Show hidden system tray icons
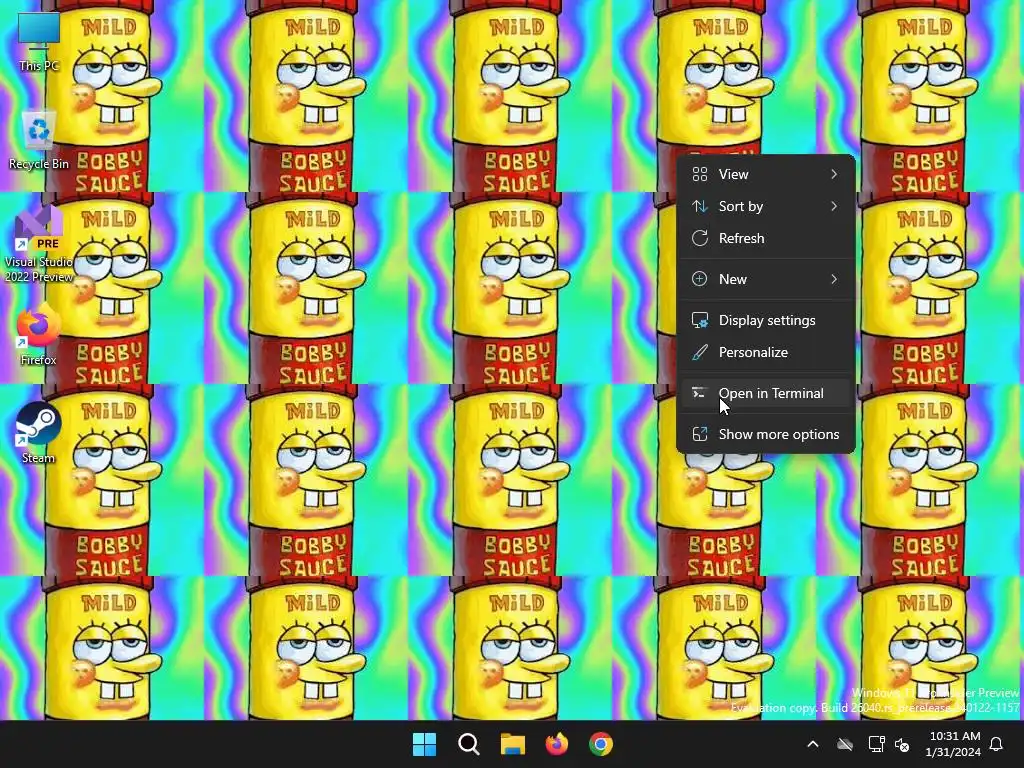The height and width of the screenshot is (768, 1024). pyautogui.click(x=813, y=744)
